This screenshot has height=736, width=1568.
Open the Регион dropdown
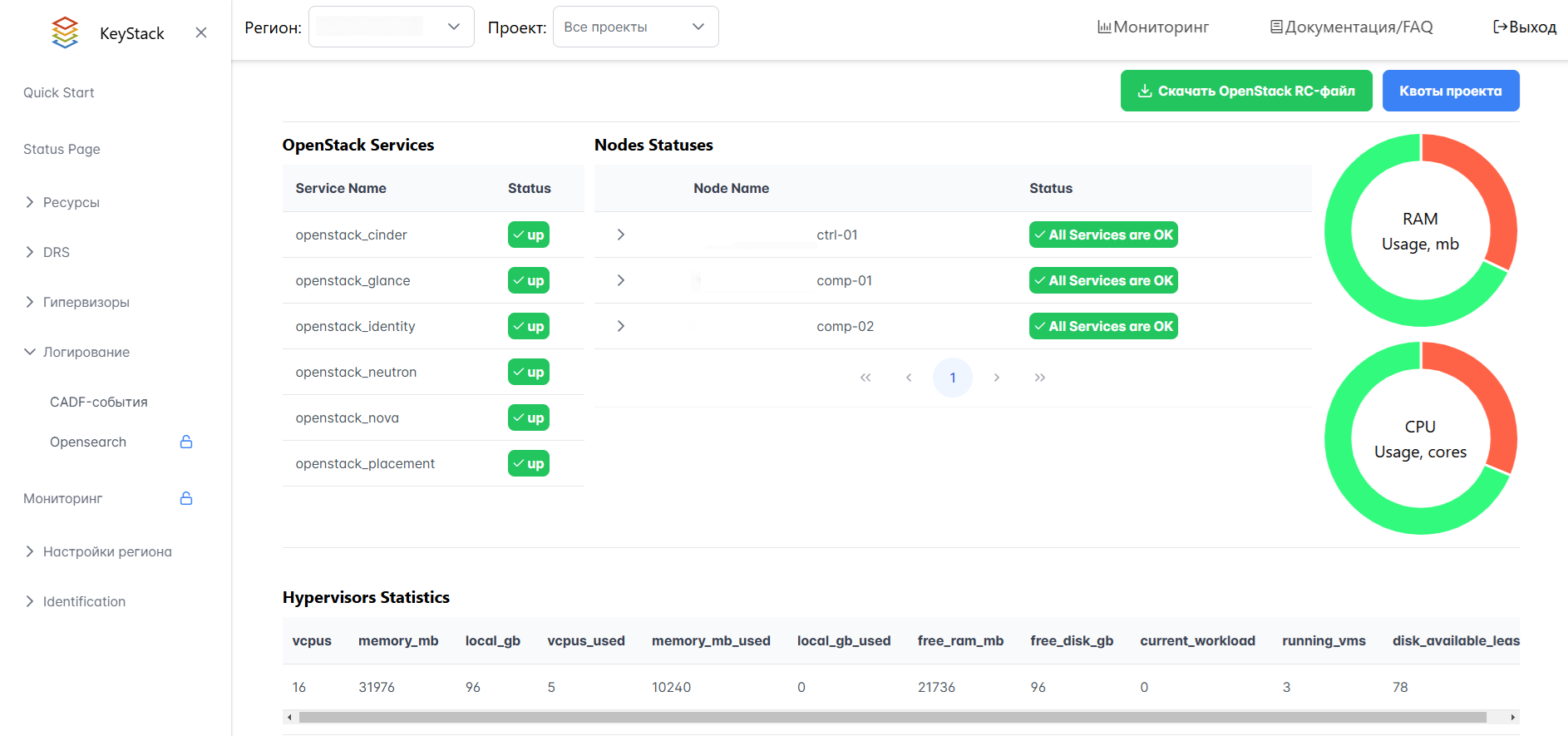pos(391,27)
